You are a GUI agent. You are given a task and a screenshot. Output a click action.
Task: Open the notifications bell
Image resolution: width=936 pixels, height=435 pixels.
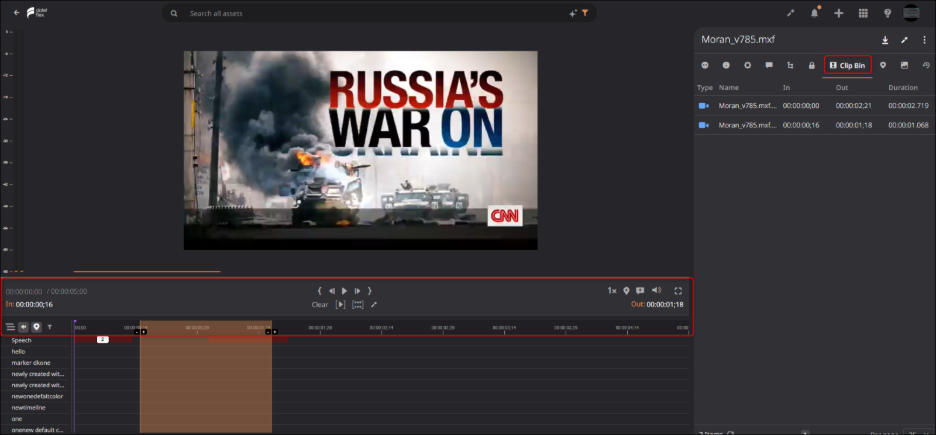(x=814, y=13)
